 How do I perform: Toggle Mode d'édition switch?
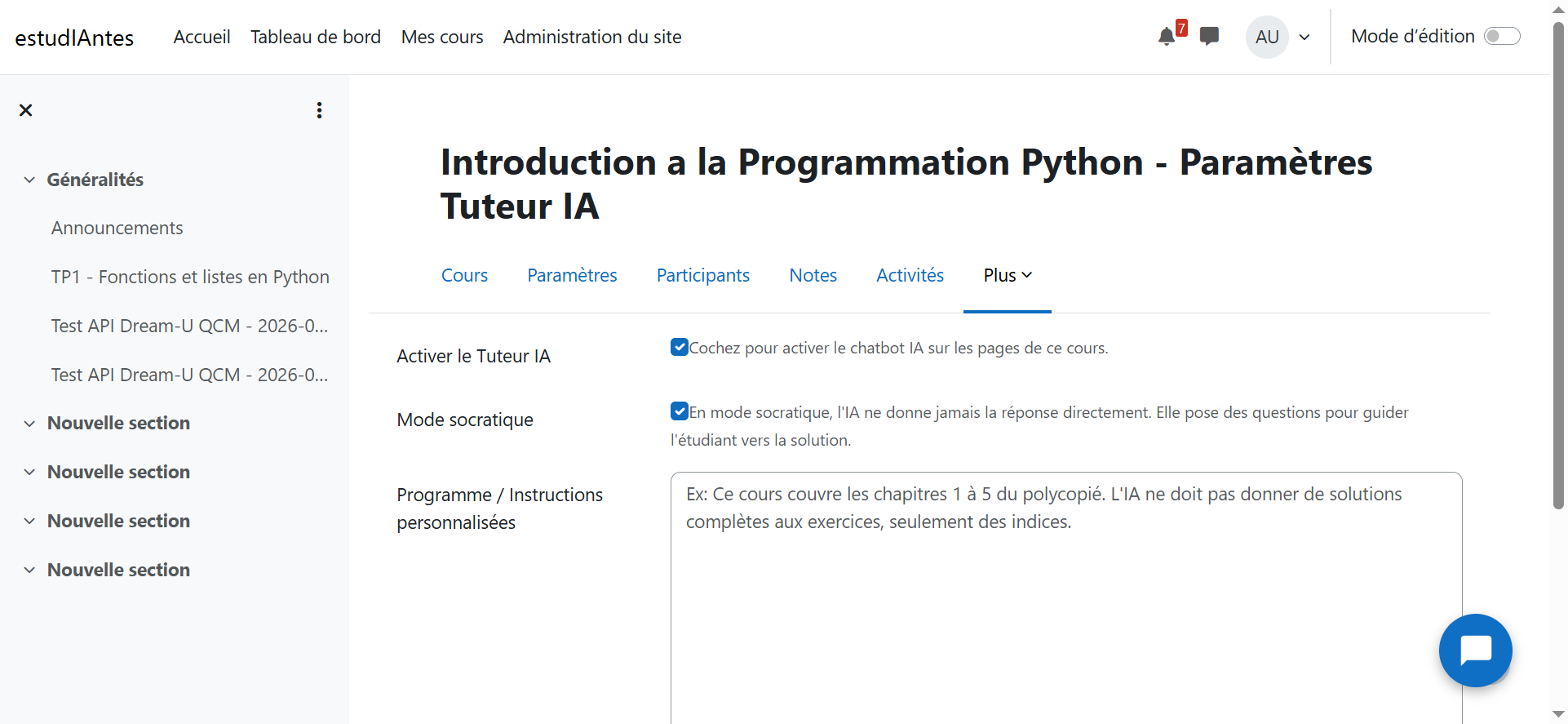1502,37
